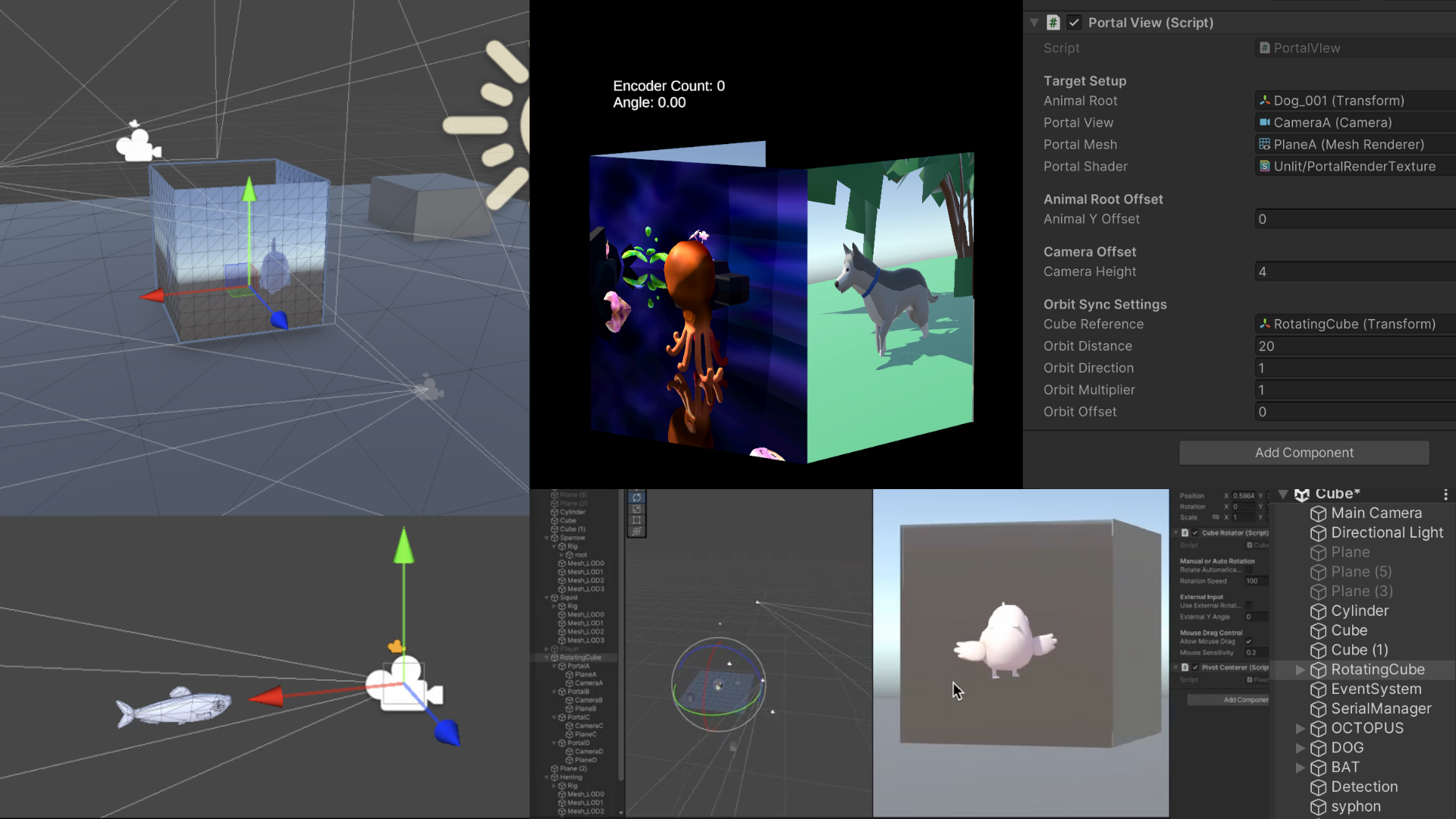This screenshot has height=819, width=1456.
Task: Collapse the Herring node in small hierarchy
Action: coord(547,777)
